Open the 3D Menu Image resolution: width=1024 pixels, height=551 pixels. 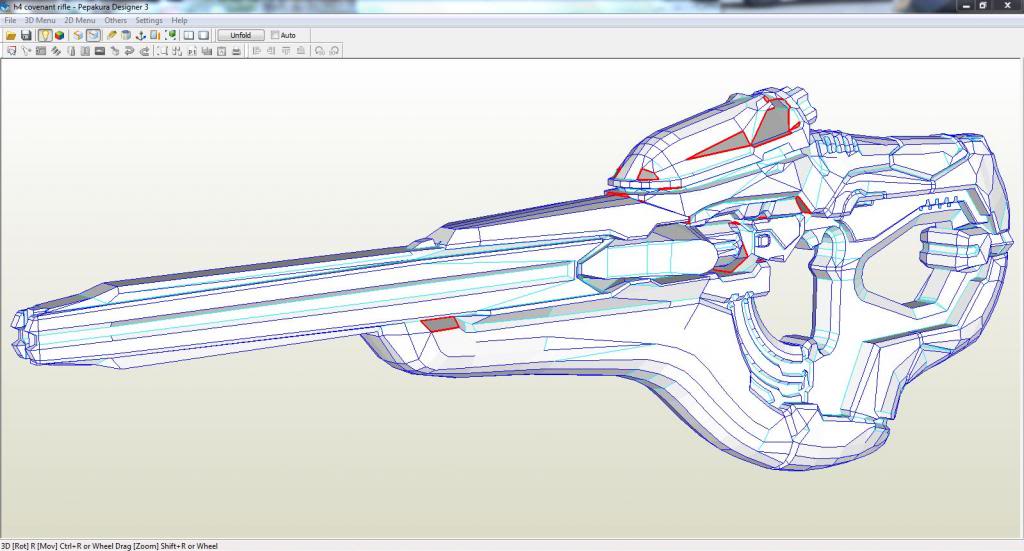pos(40,20)
